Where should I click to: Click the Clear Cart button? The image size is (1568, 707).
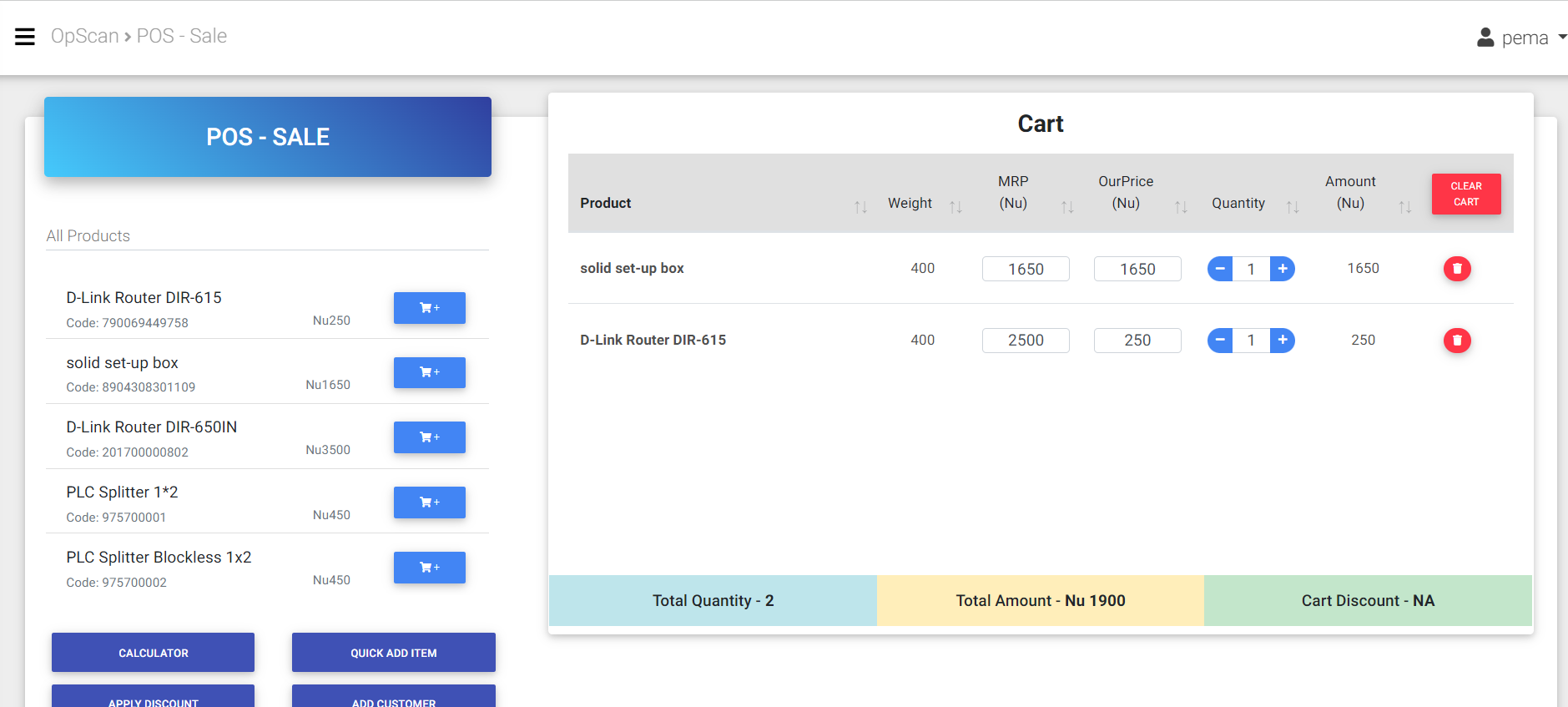[1465, 194]
